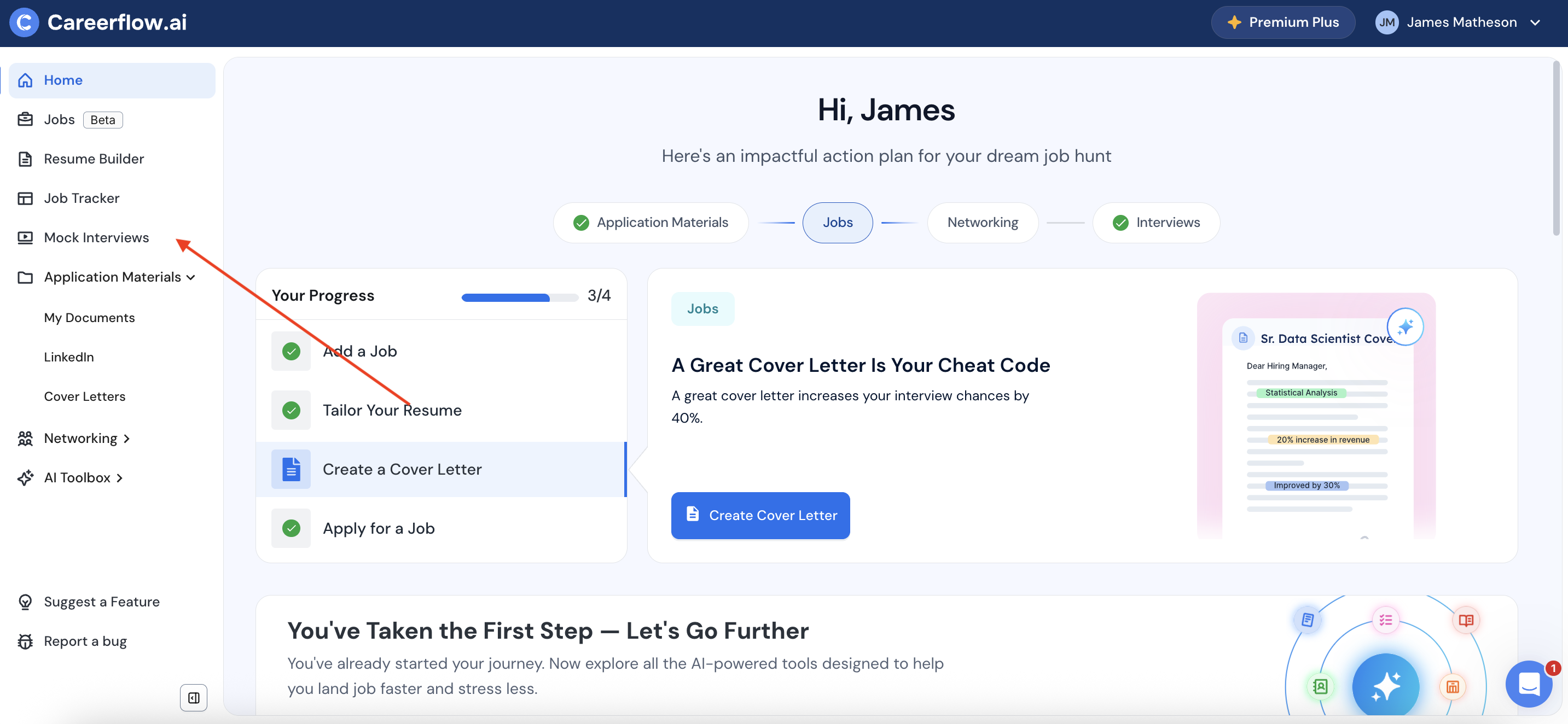Click the Add a Job completion checkmark

click(291, 351)
